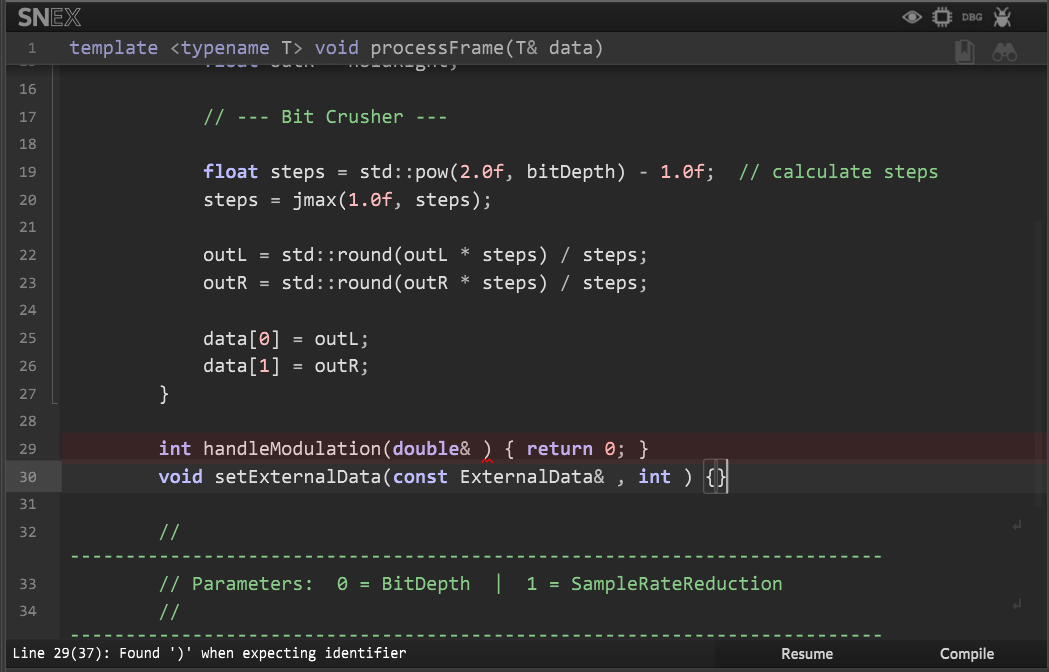Click the CPU chip optimization icon
Image resolution: width=1049 pixels, height=672 pixels.
[941, 17]
